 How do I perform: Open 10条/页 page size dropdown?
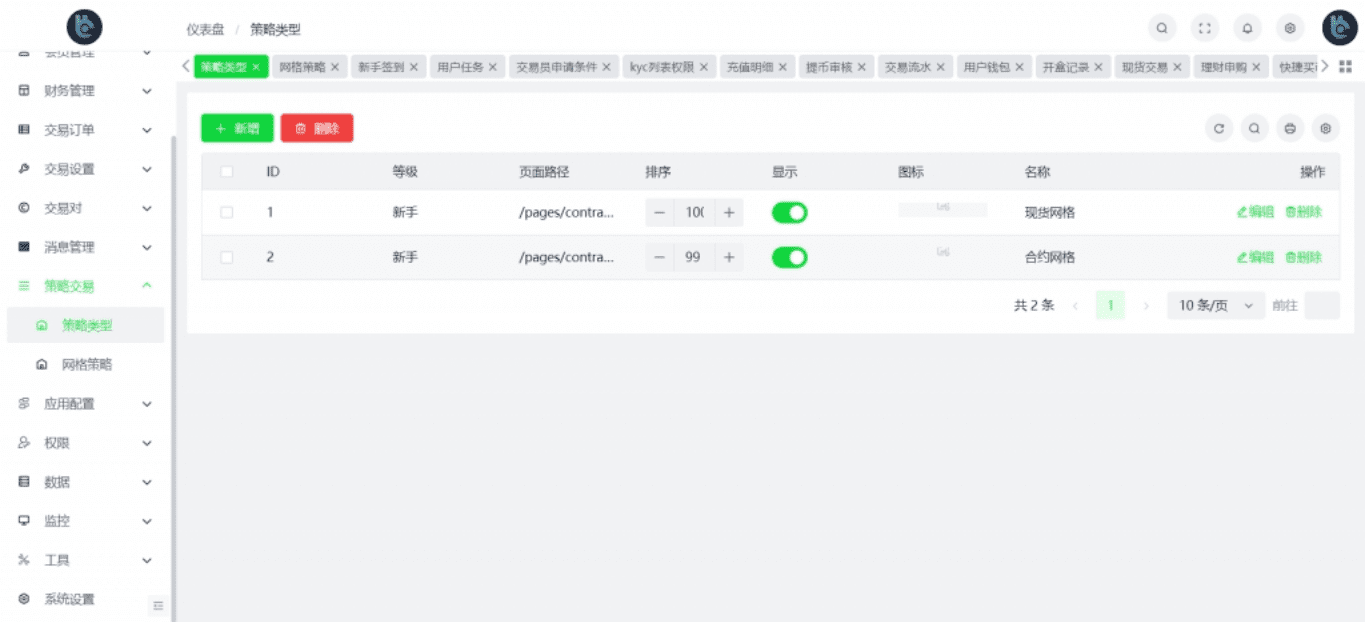pos(1215,306)
